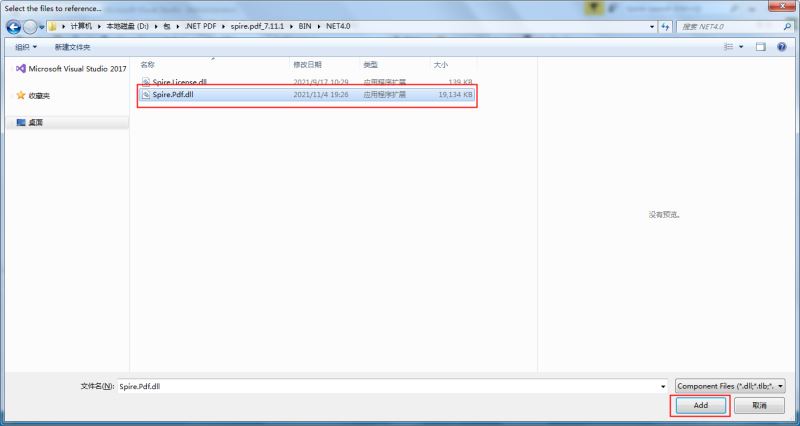Expand the arrow after BIN breadcrumb

(x=319, y=26)
